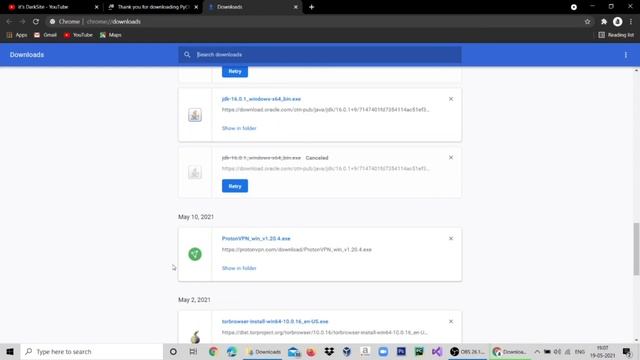The image size is (640, 360).
Task: Show first jdk download in folder
Action: (x=239, y=128)
